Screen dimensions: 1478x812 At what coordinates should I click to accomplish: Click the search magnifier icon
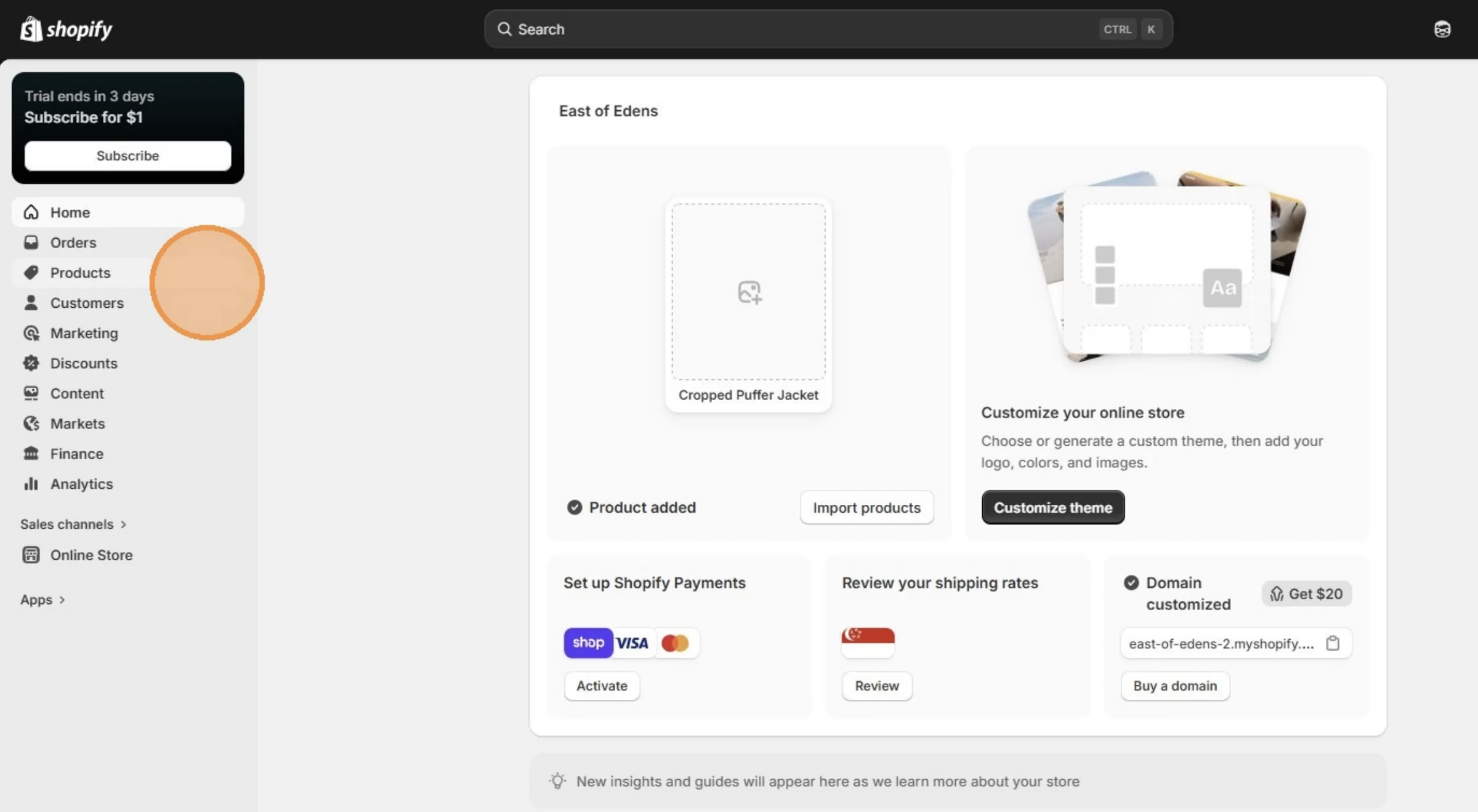pos(504,29)
